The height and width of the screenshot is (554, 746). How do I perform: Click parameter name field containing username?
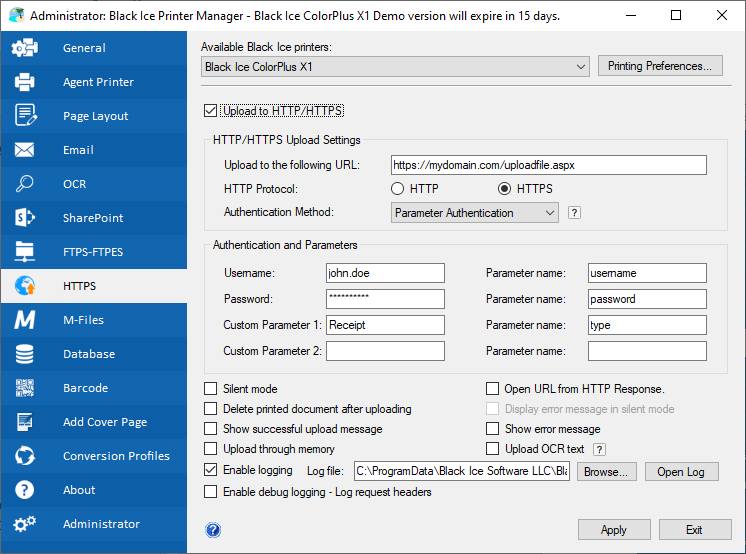click(647, 273)
